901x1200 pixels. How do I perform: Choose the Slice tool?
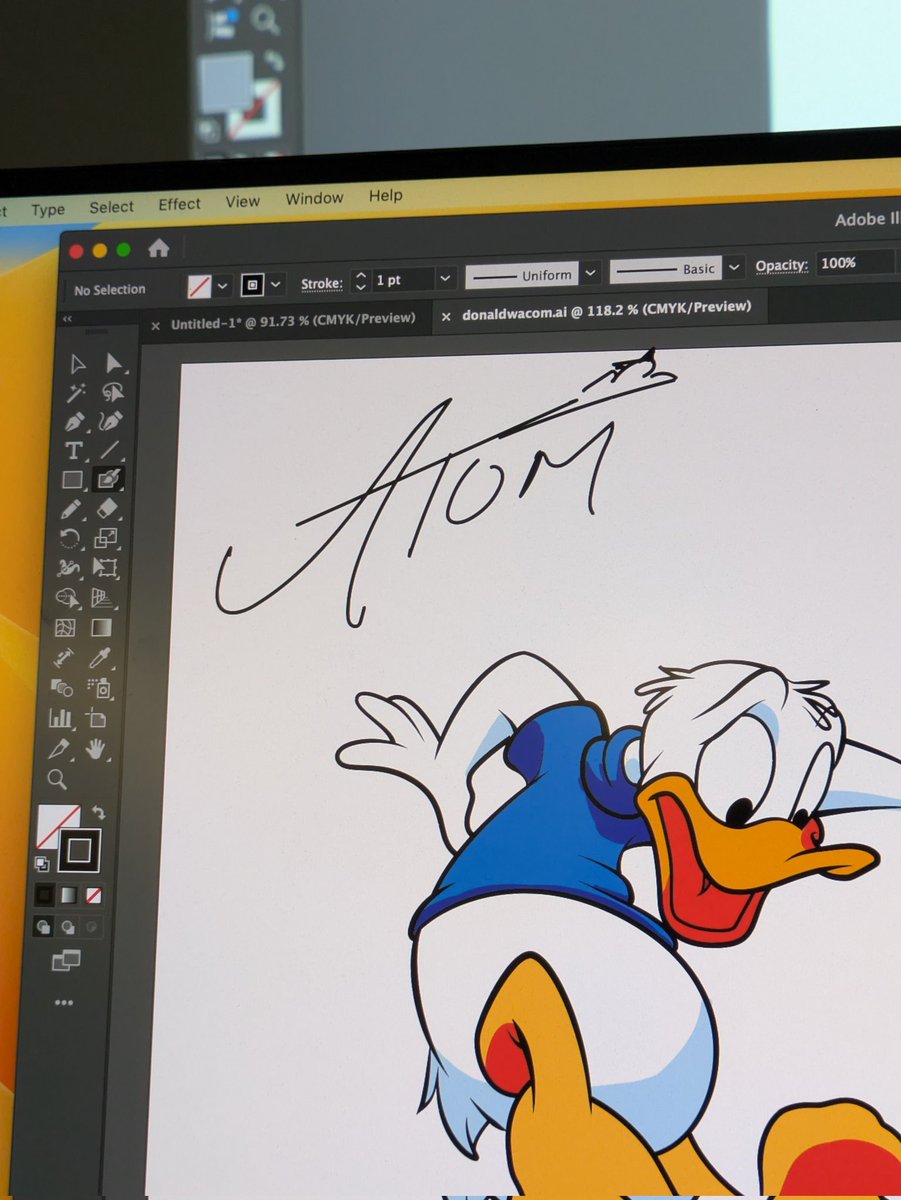pos(59,748)
